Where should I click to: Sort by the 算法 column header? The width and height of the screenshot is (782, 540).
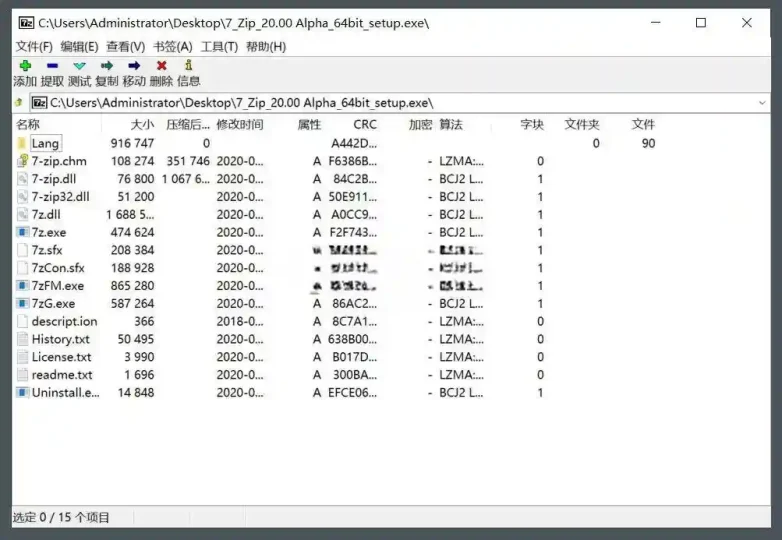click(451, 125)
